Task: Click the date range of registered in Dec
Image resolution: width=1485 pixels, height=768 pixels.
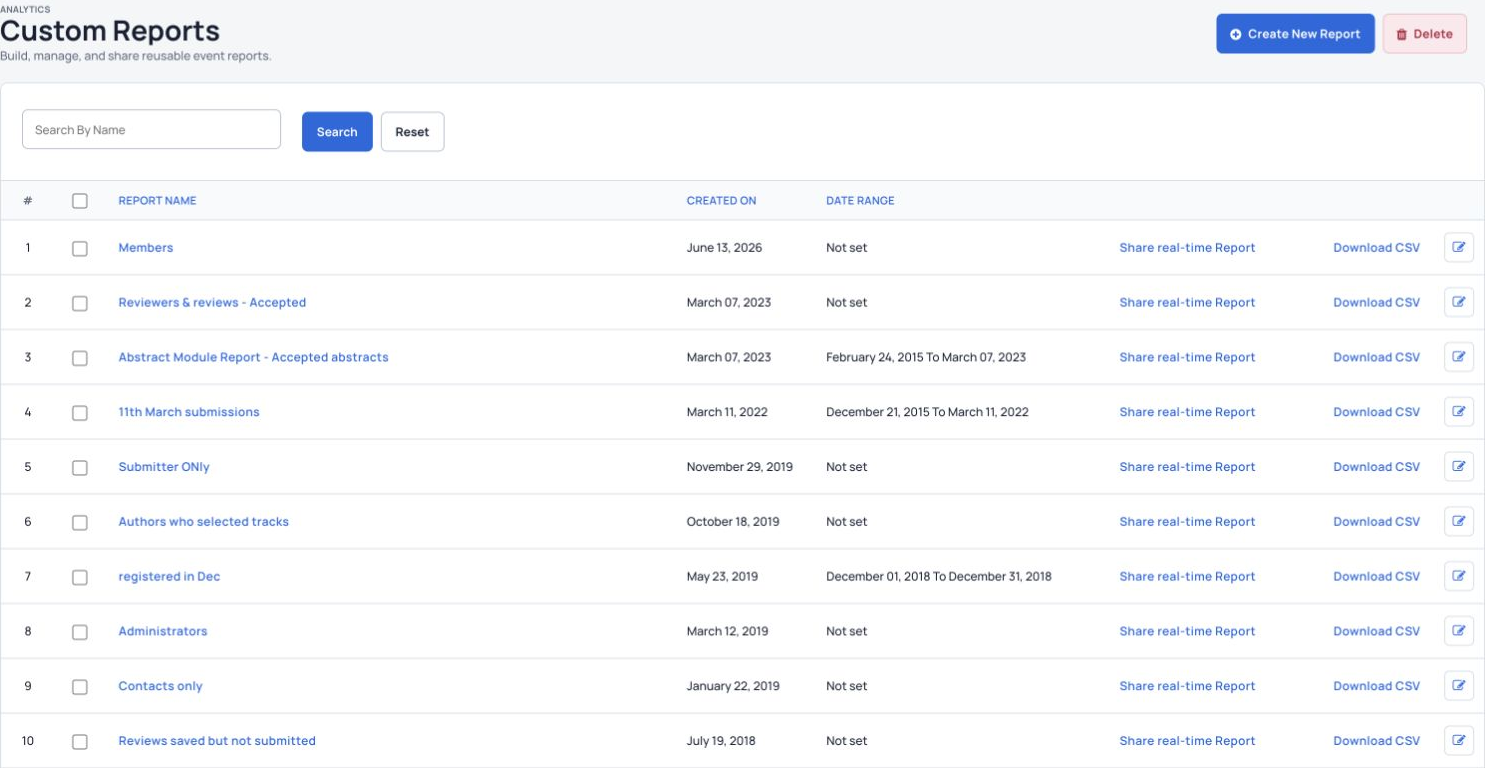Action: click(939, 577)
